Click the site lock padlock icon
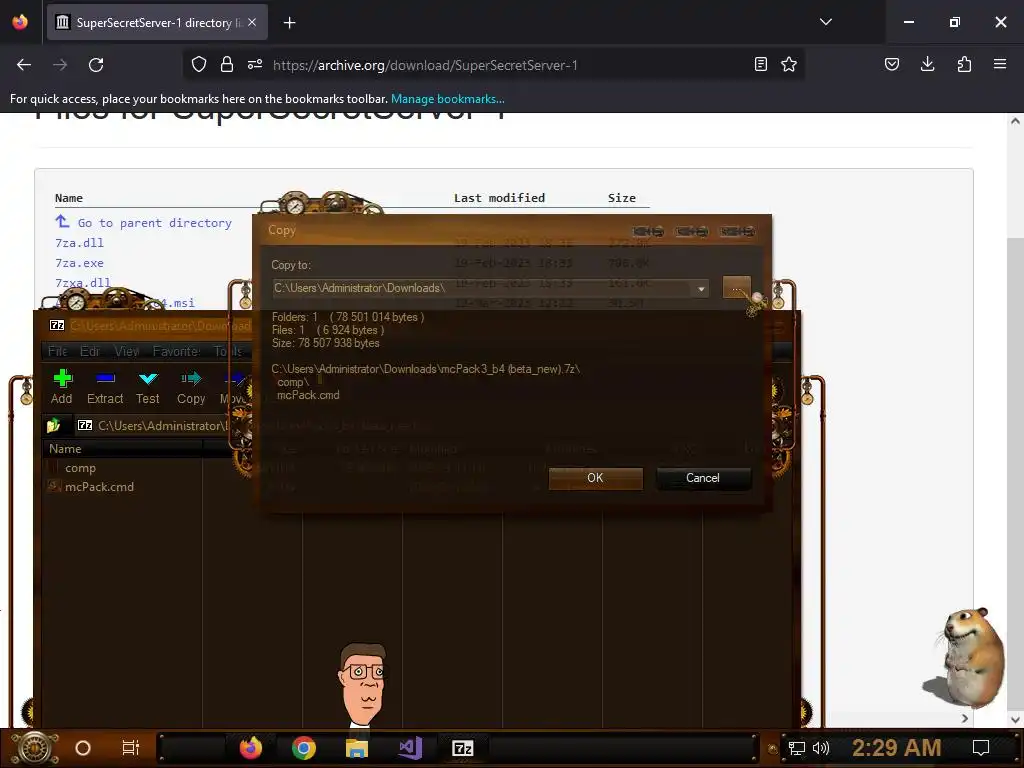Screen dimensions: 1024x768 coord(227,65)
